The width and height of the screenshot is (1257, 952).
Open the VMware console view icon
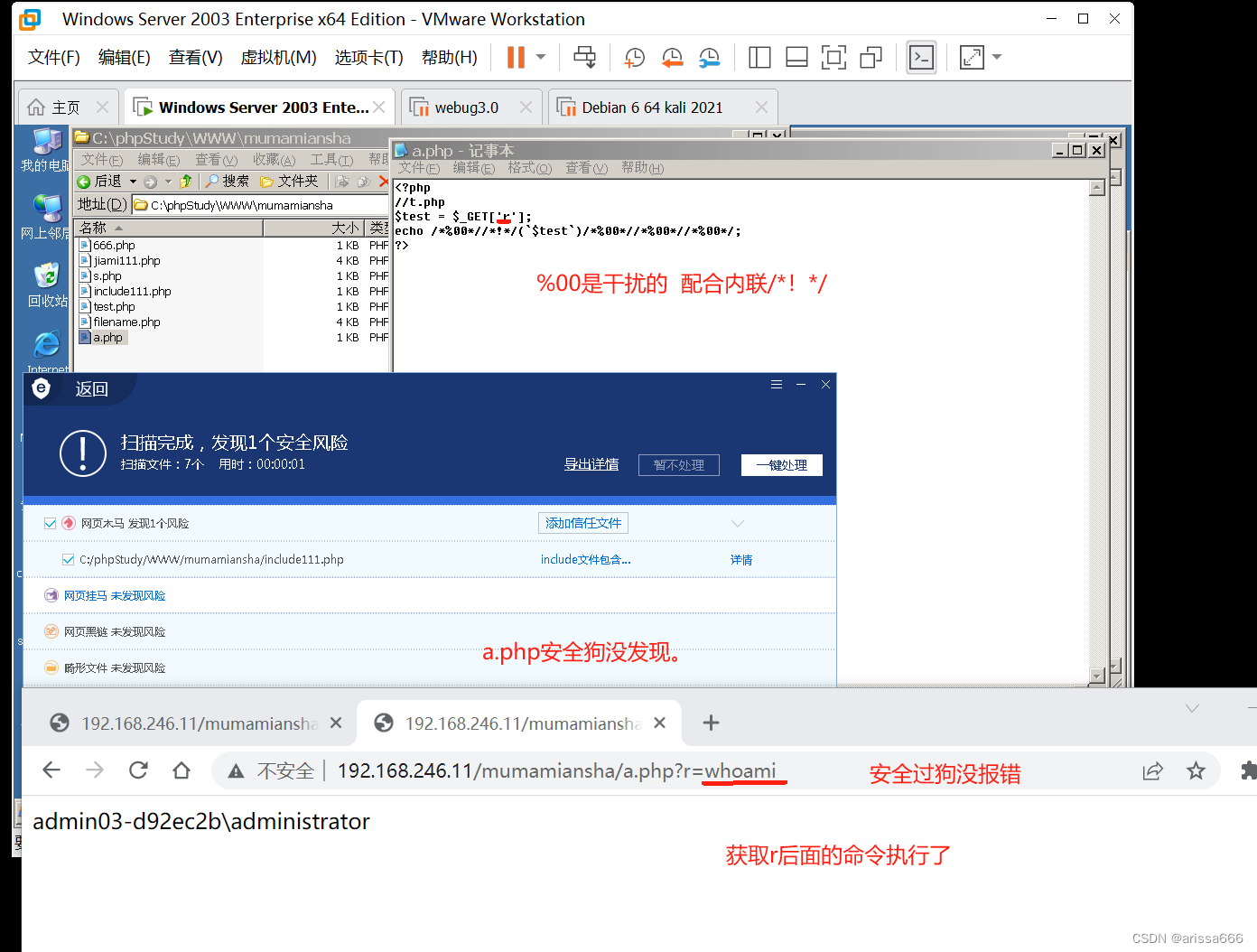click(x=921, y=58)
